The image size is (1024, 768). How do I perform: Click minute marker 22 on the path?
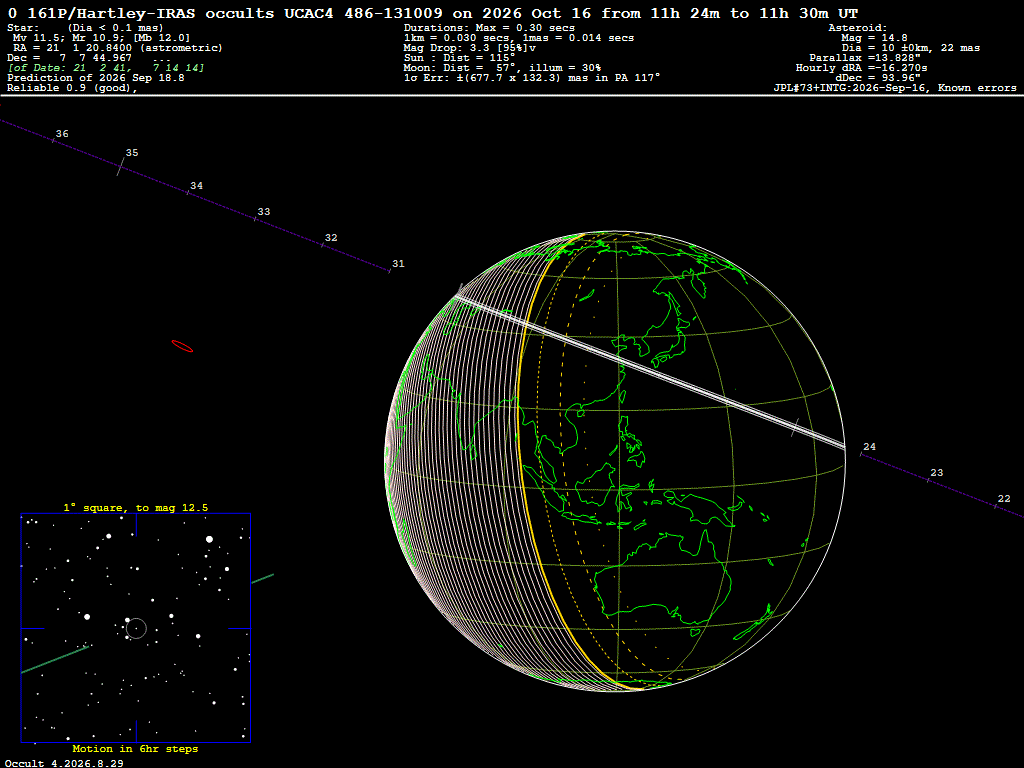pos(1004,499)
